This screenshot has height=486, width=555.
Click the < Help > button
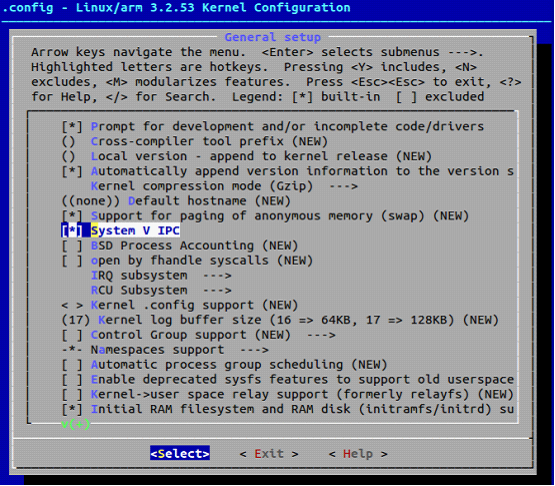tap(358, 453)
